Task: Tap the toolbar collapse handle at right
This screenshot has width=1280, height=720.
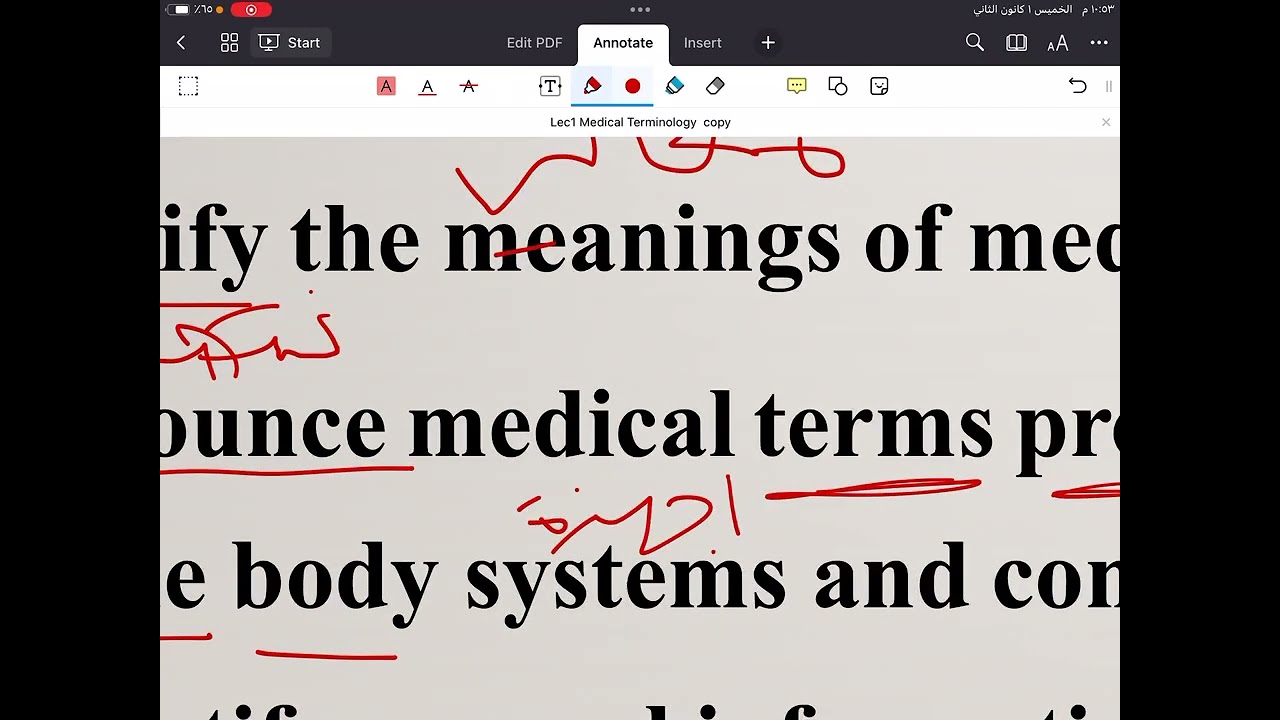Action: click(1108, 87)
